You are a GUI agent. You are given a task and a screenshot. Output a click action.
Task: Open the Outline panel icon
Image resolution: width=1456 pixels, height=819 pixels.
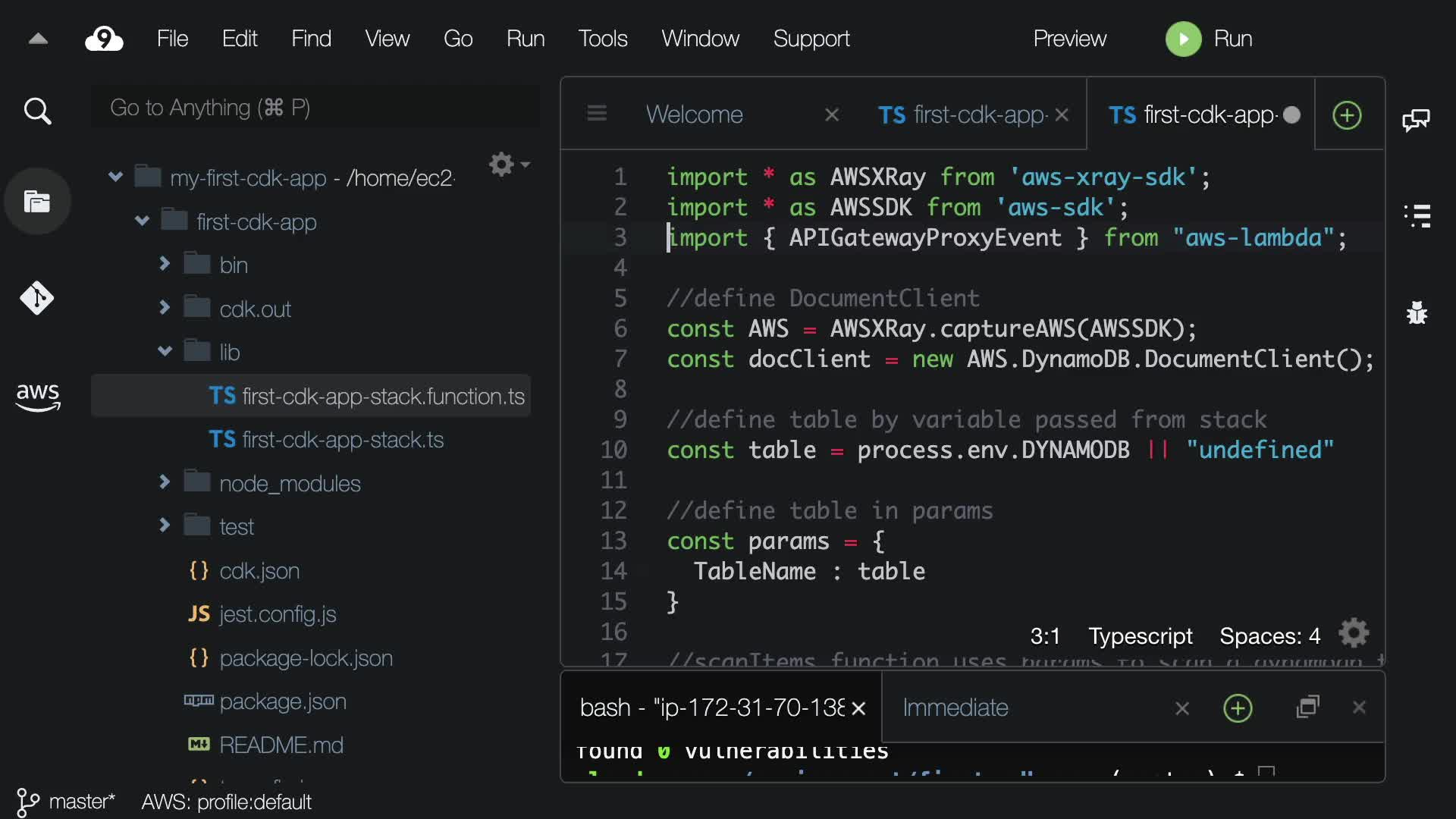1416,216
